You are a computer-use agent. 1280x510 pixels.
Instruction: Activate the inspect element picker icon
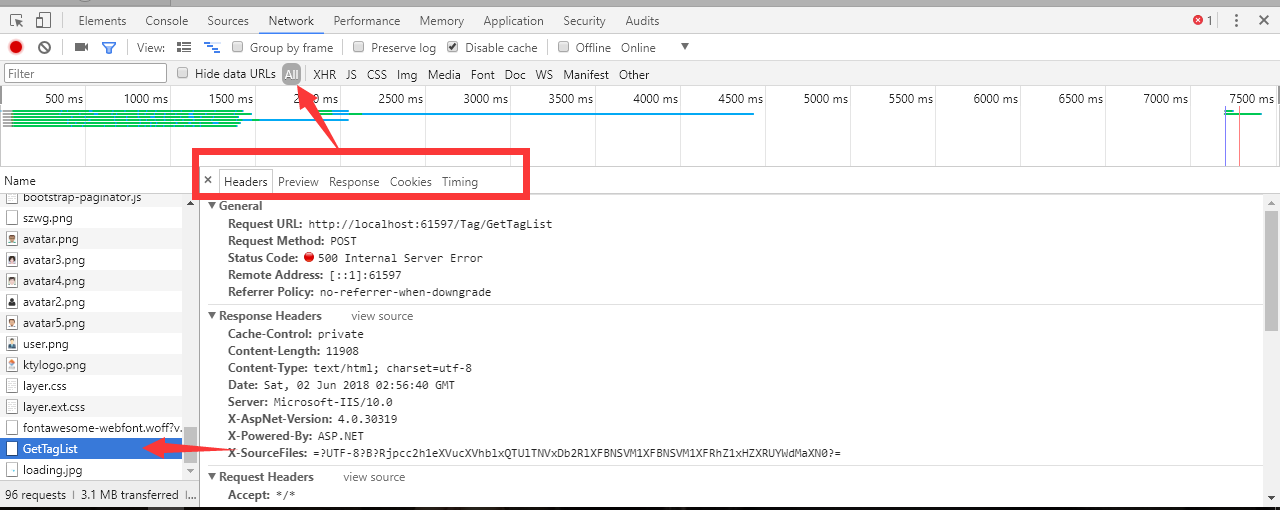[x=17, y=20]
